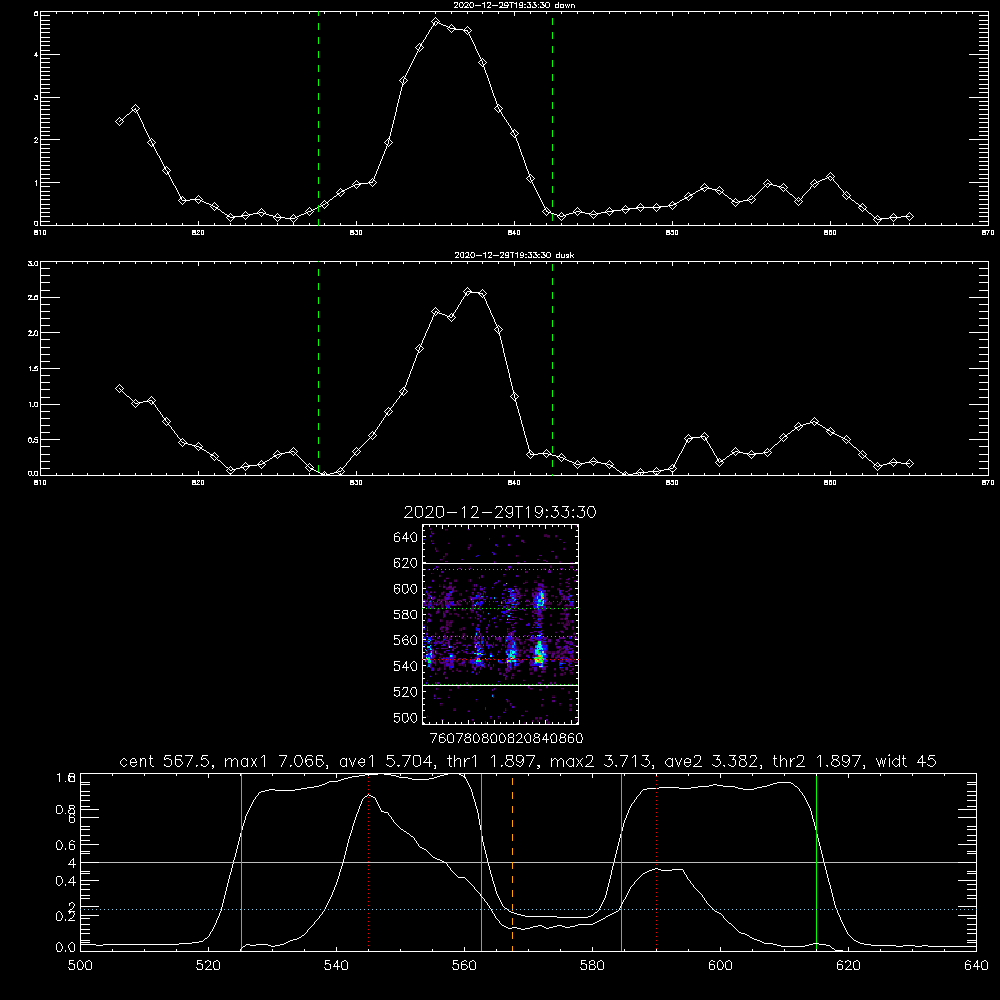Viewport: 1000px width, 1000px height.
Task: Click x-axis label 560 of bottom plot
Action: click(464, 966)
